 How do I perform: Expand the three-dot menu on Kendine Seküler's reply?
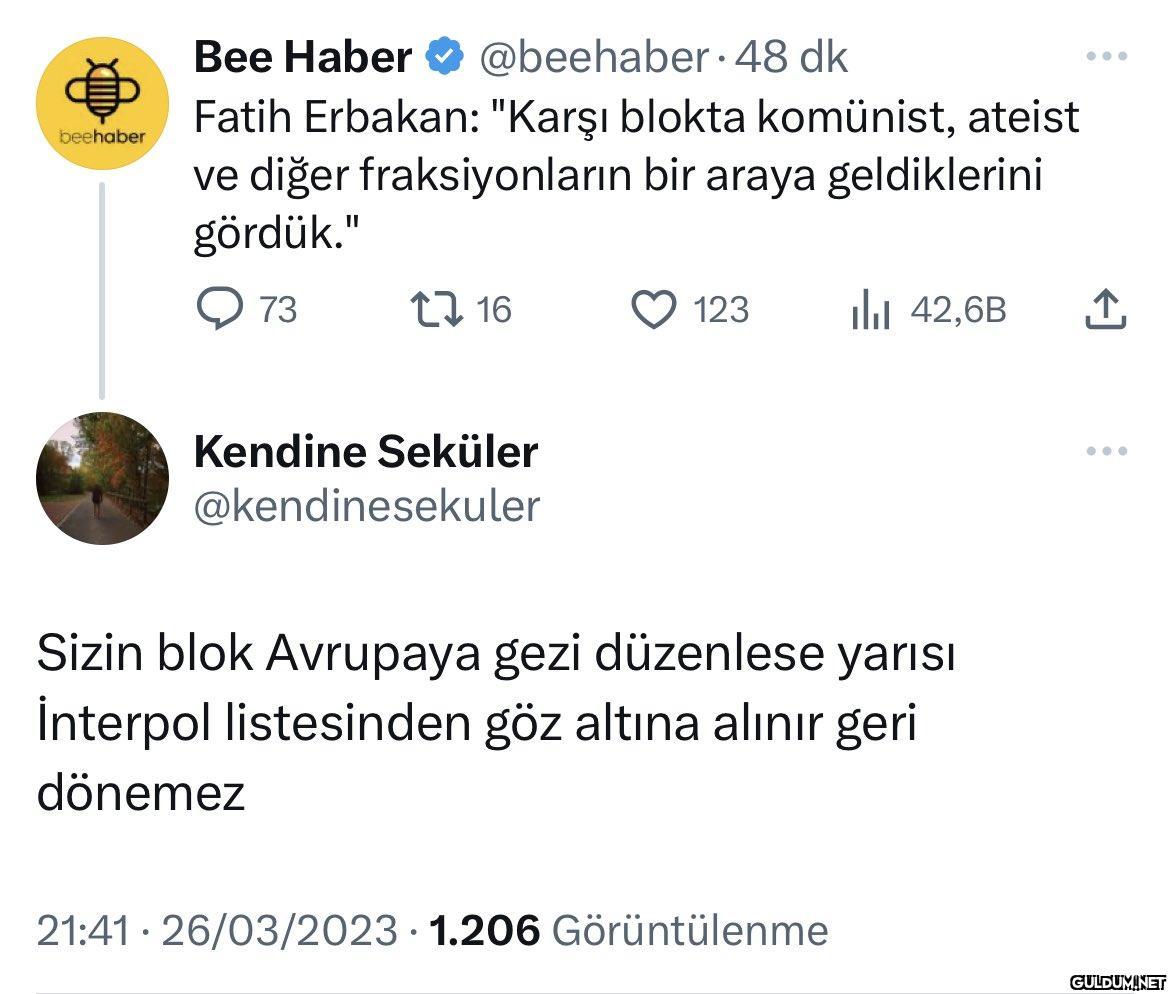1106,451
